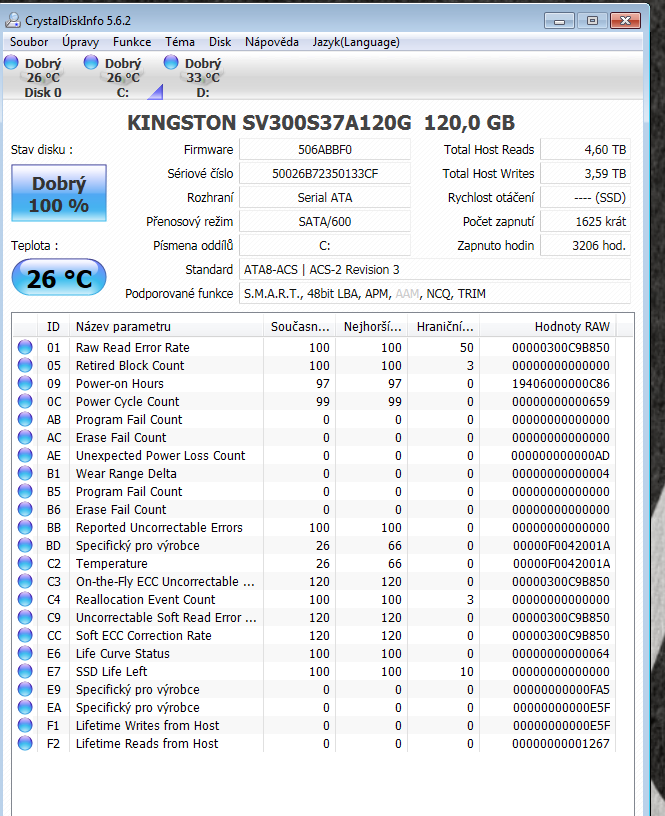The width and height of the screenshot is (665, 816).
Task: Click the Nejhorší... column header
Action: [372, 326]
